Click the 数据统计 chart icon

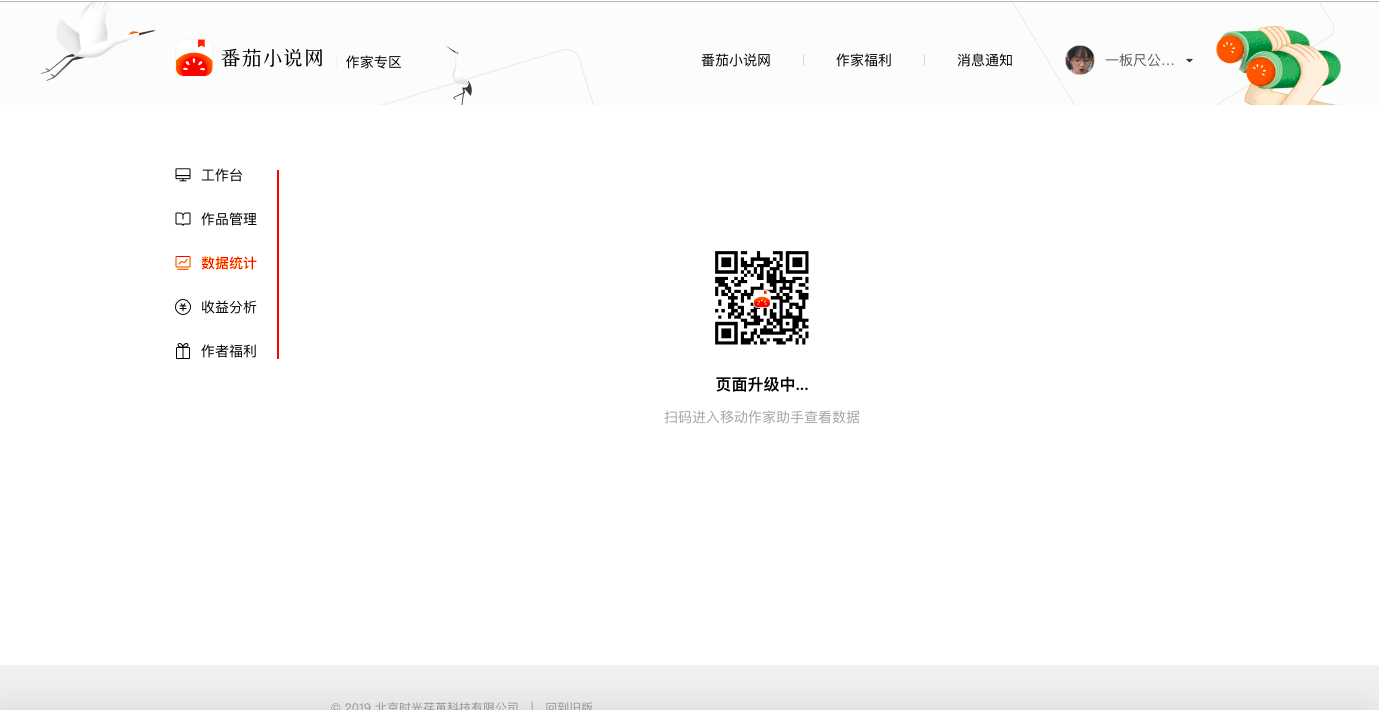tap(183, 263)
